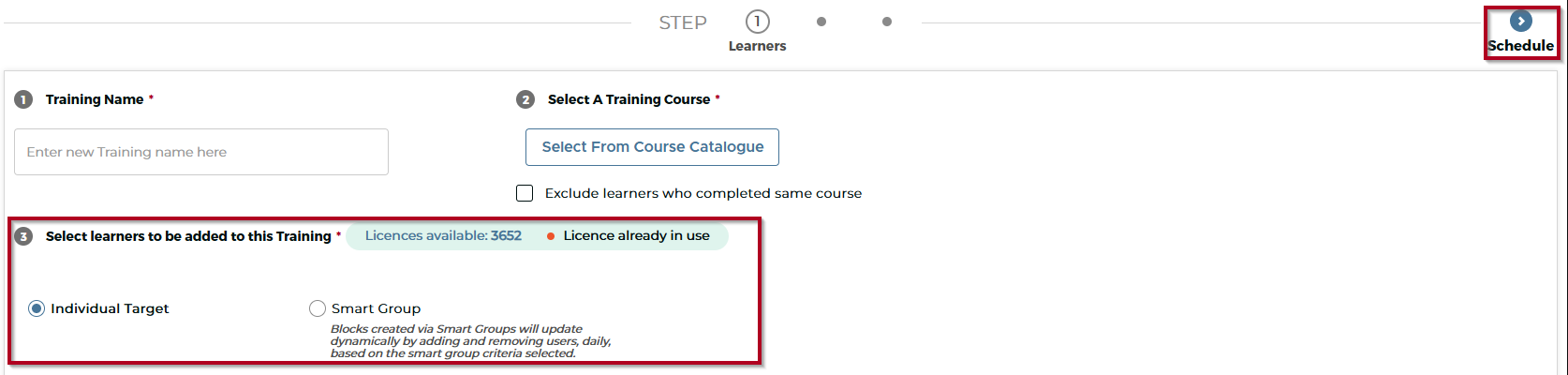Click the Smart Groups description text
This screenshot has height=375, width=1568.
(x=471, y=341)
